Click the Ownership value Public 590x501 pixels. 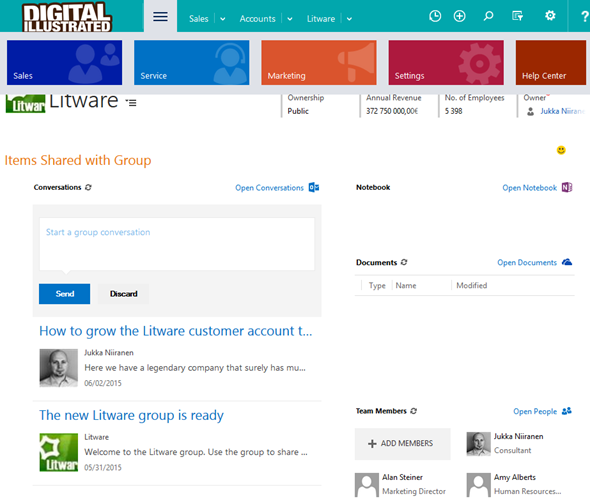[x=298, y=111]
